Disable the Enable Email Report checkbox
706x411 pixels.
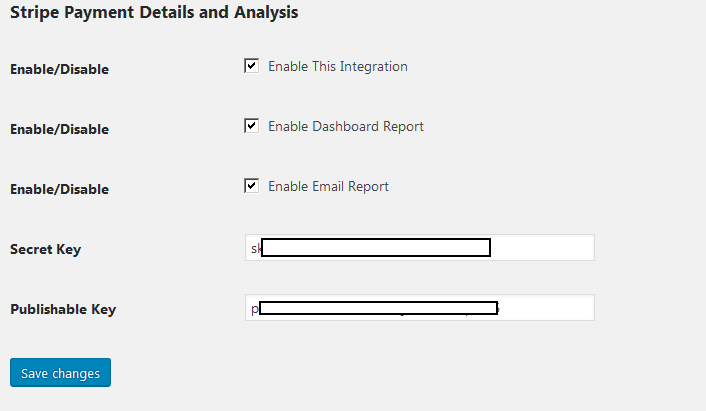click(x=251, y=186)
